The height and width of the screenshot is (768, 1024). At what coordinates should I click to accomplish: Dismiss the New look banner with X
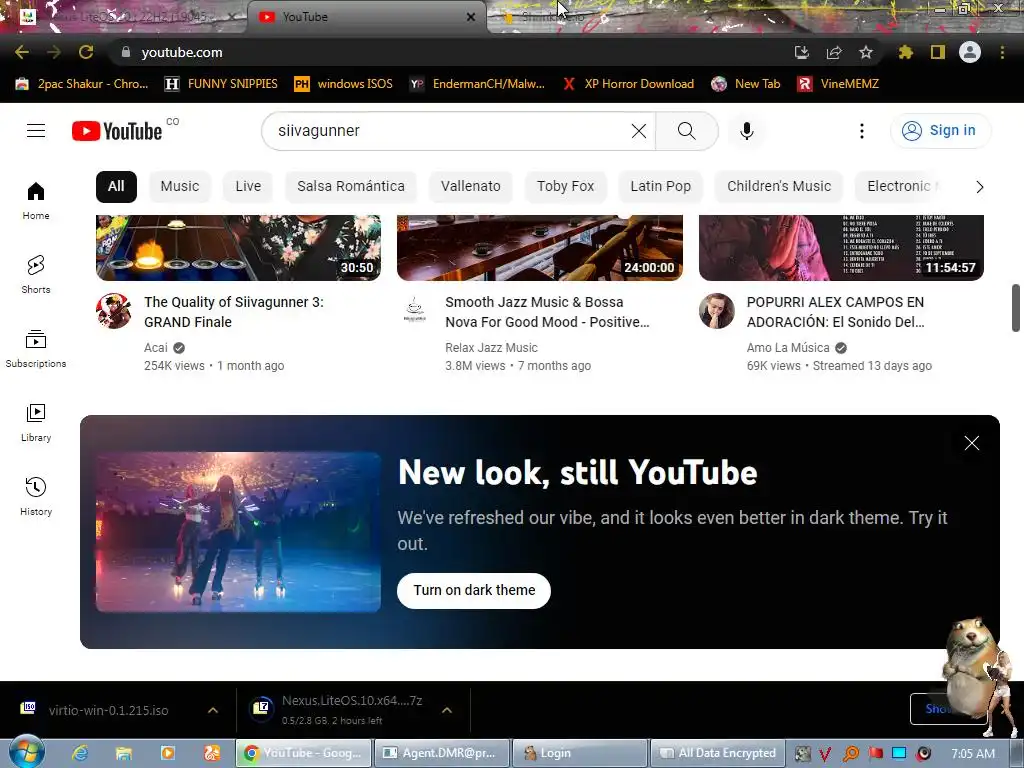click(x=972, y=443)
